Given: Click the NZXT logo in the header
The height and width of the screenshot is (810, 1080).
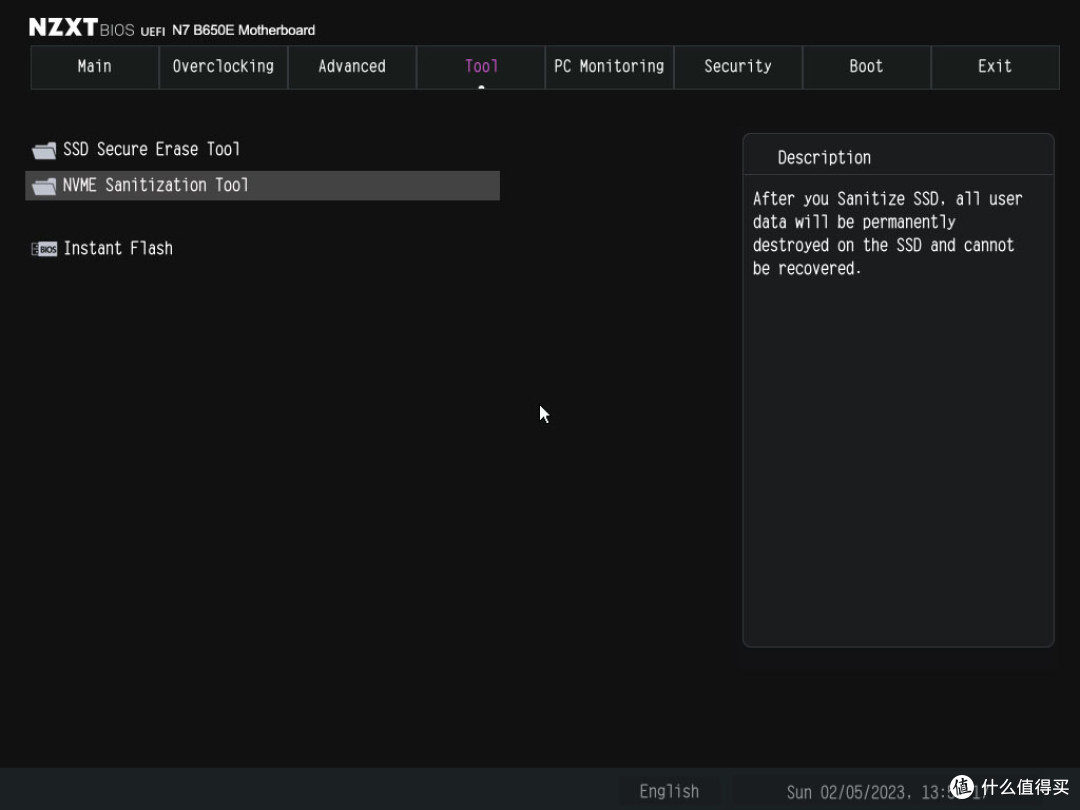Looking at the screenshot, I should (x=62, y=28).
